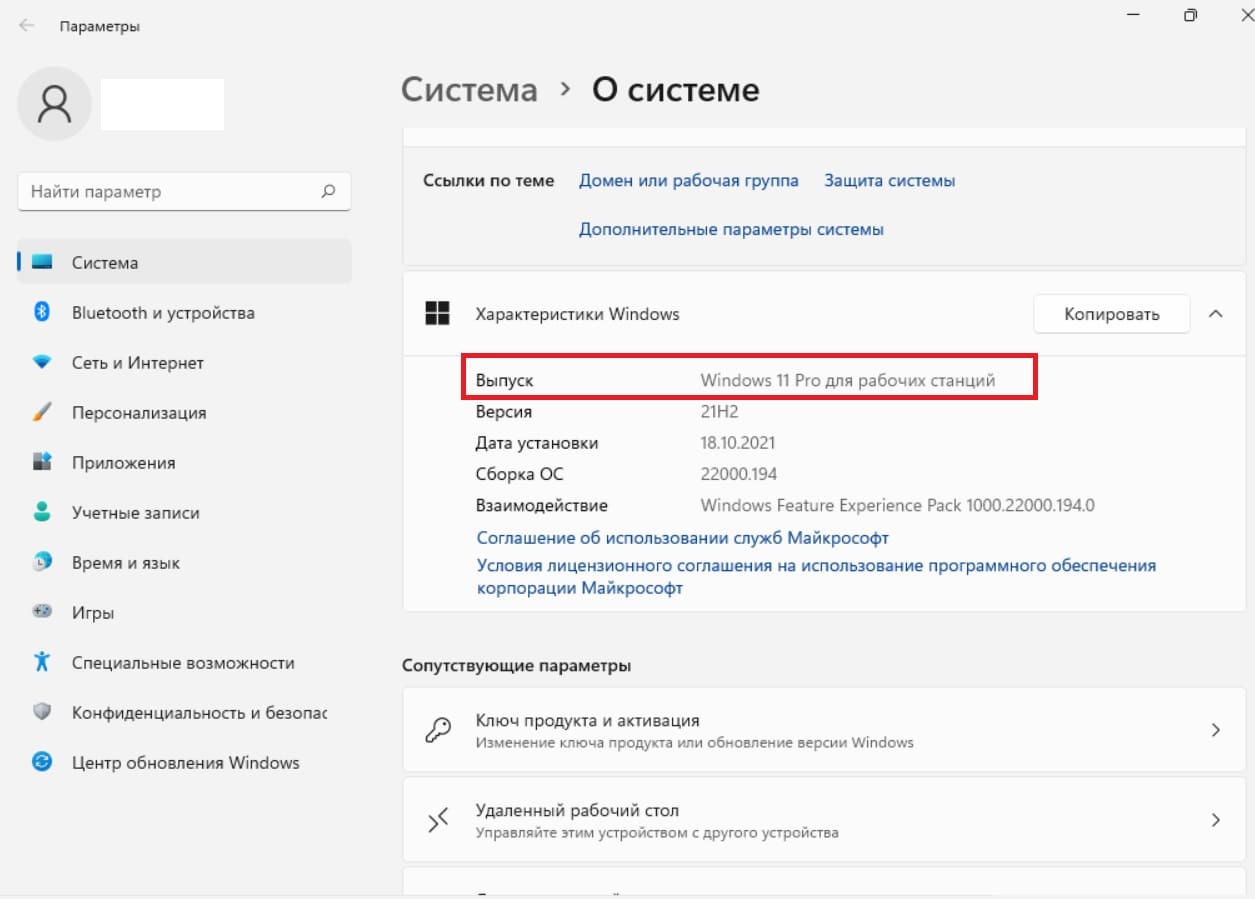Click the Bluetooth icon in sidebar
The width and height of the screenshot is (1255, 899).
(x=42, y=312)
